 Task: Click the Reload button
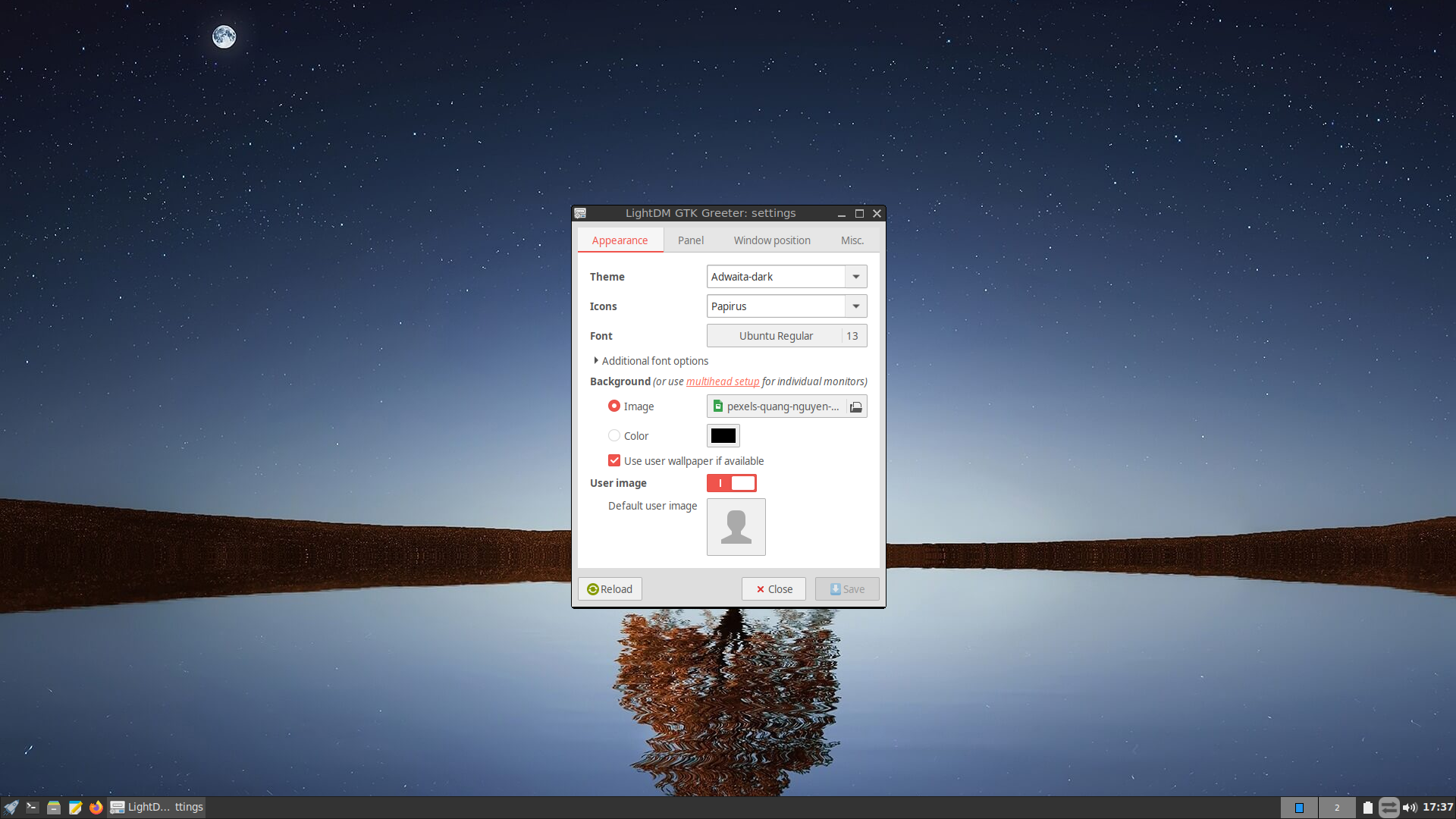tap(610, 589)
